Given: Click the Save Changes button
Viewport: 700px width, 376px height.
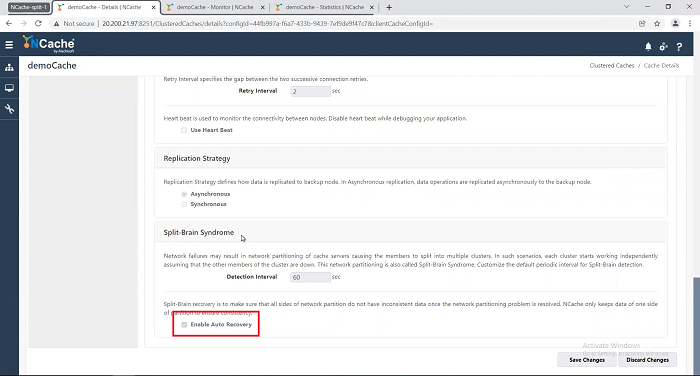Looking at the screenshot, I should pyautogui.click(x=587, y=360).
